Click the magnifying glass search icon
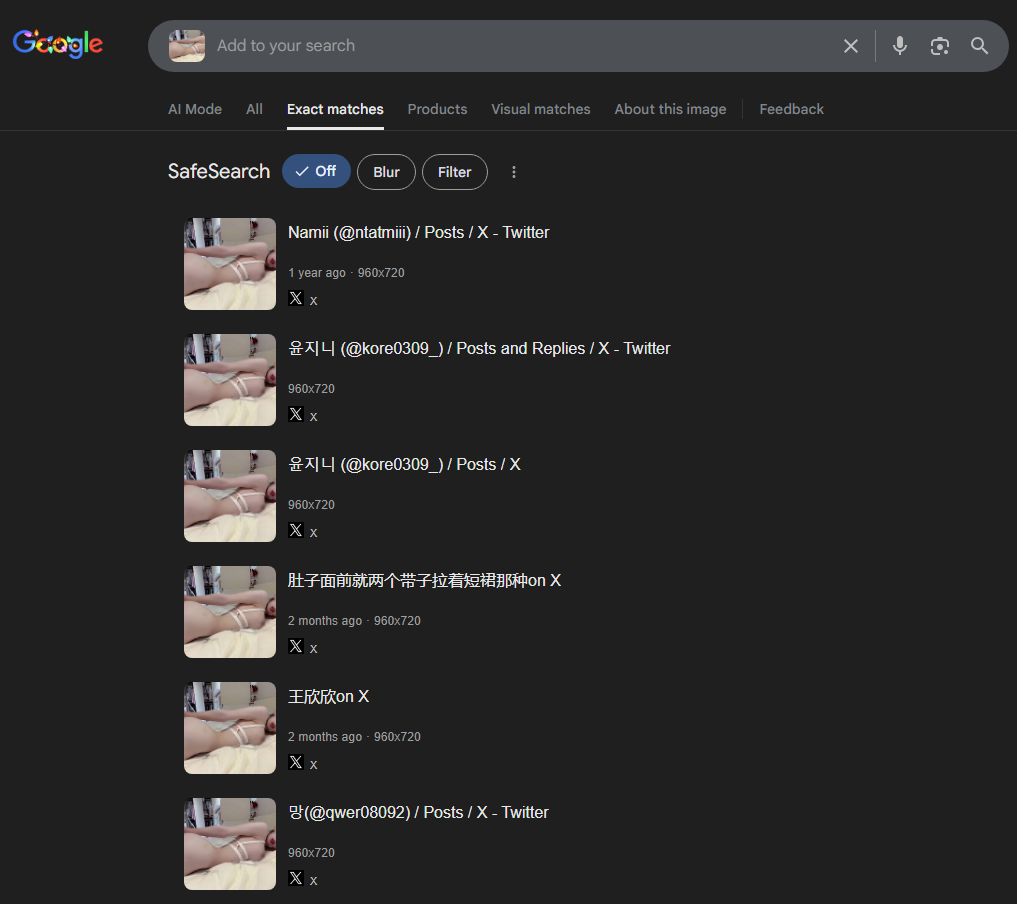This screenshot has height=904, width=1017. point(979,46)
